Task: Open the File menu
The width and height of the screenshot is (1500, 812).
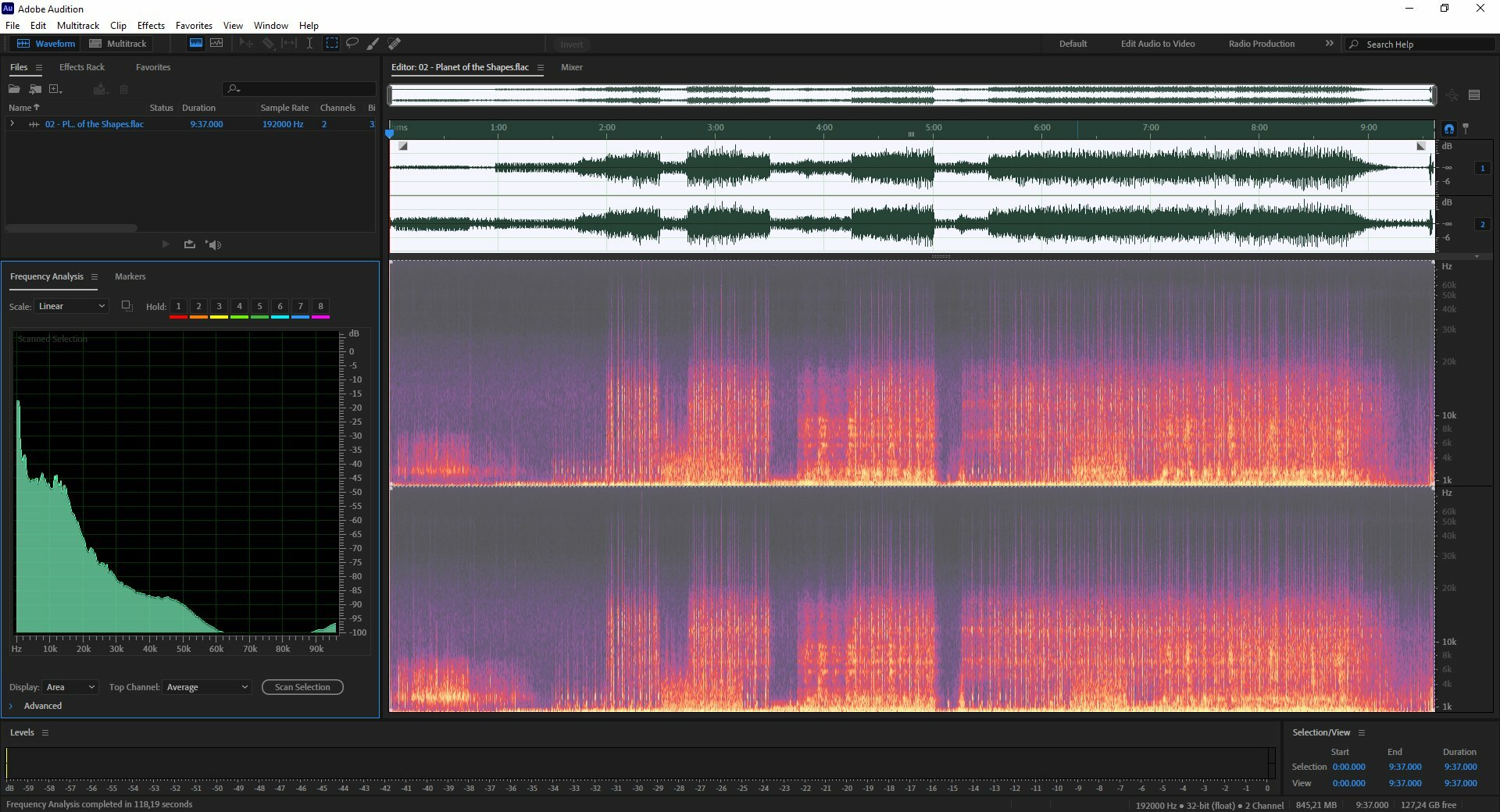Action: point(12,25)
